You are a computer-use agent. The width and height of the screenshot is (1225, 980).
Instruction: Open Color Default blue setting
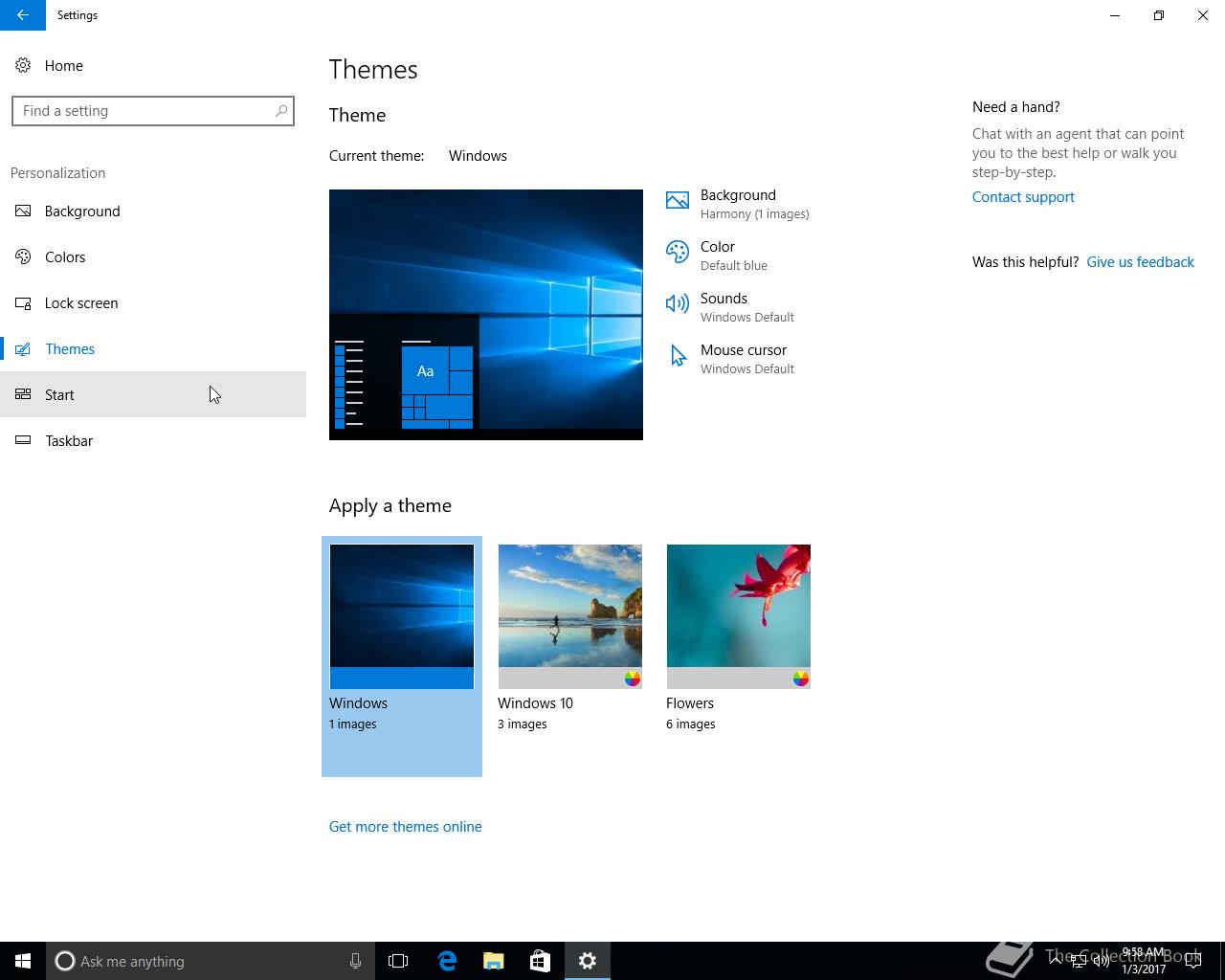point(718,256)
